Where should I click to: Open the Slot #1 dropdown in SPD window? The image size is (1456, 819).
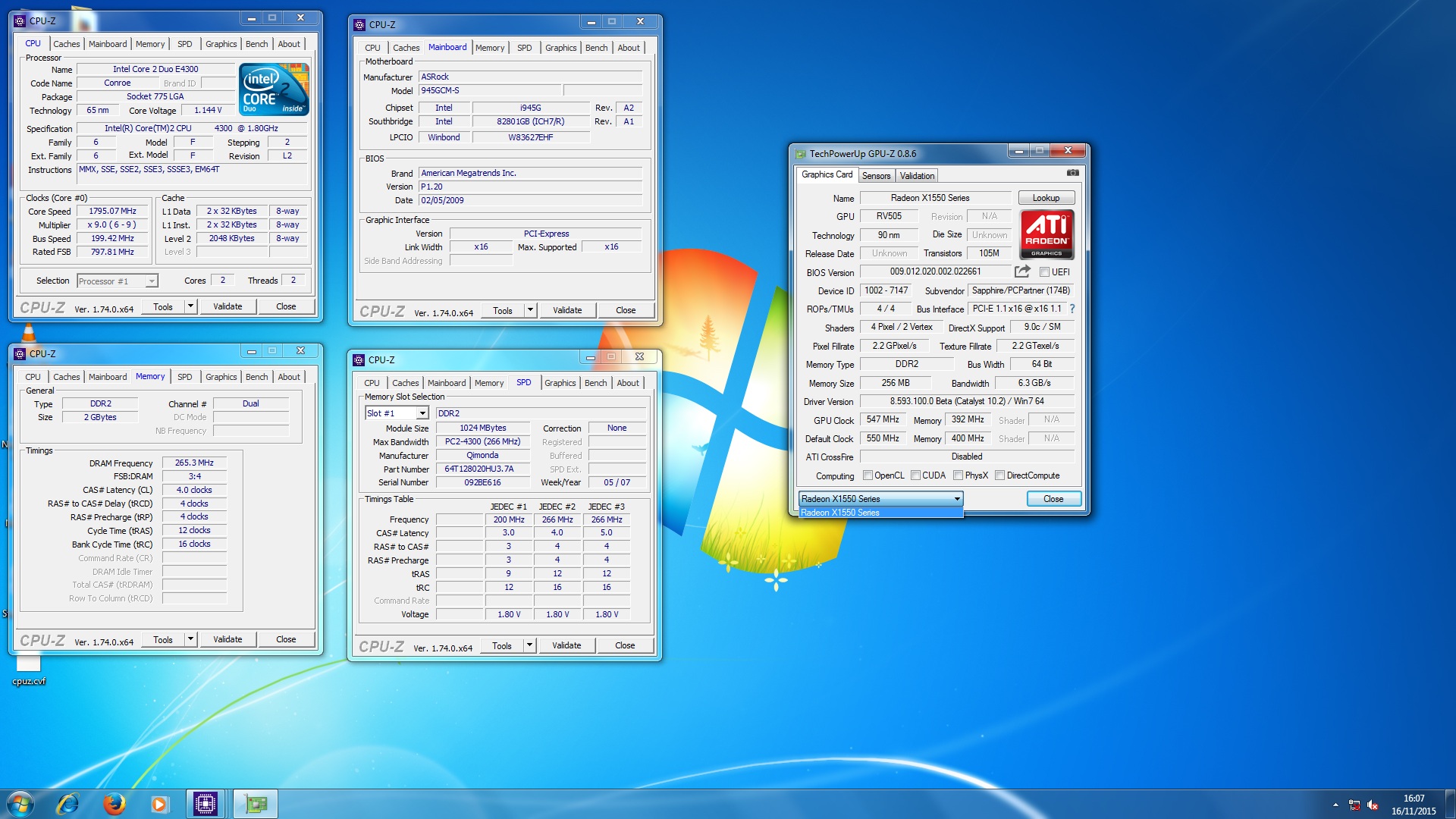tap(422, 413)
